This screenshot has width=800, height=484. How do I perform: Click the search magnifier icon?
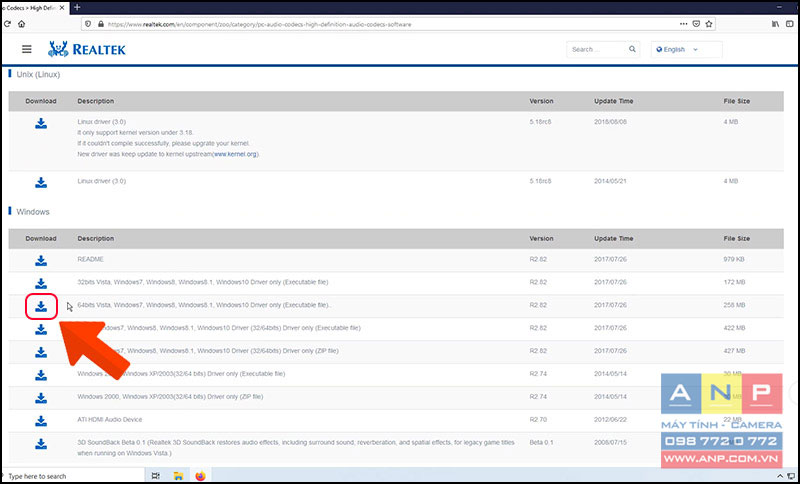pyautogui.click(x=632, y=49)
